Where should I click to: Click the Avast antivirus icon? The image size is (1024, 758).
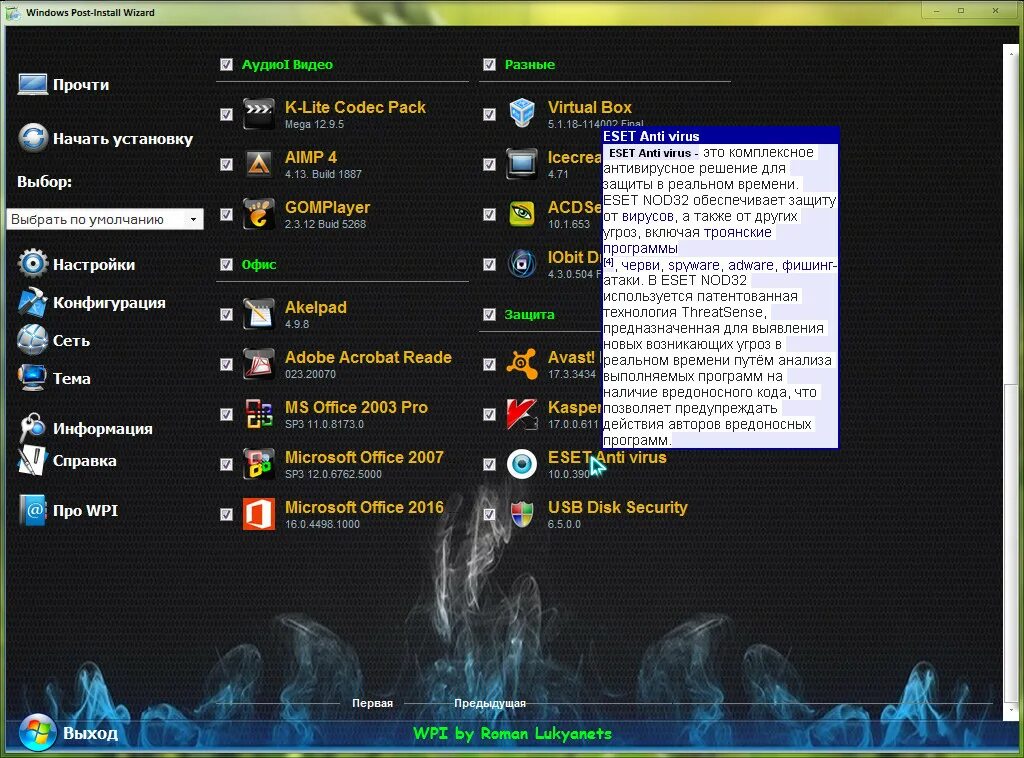tap(521, 364)
